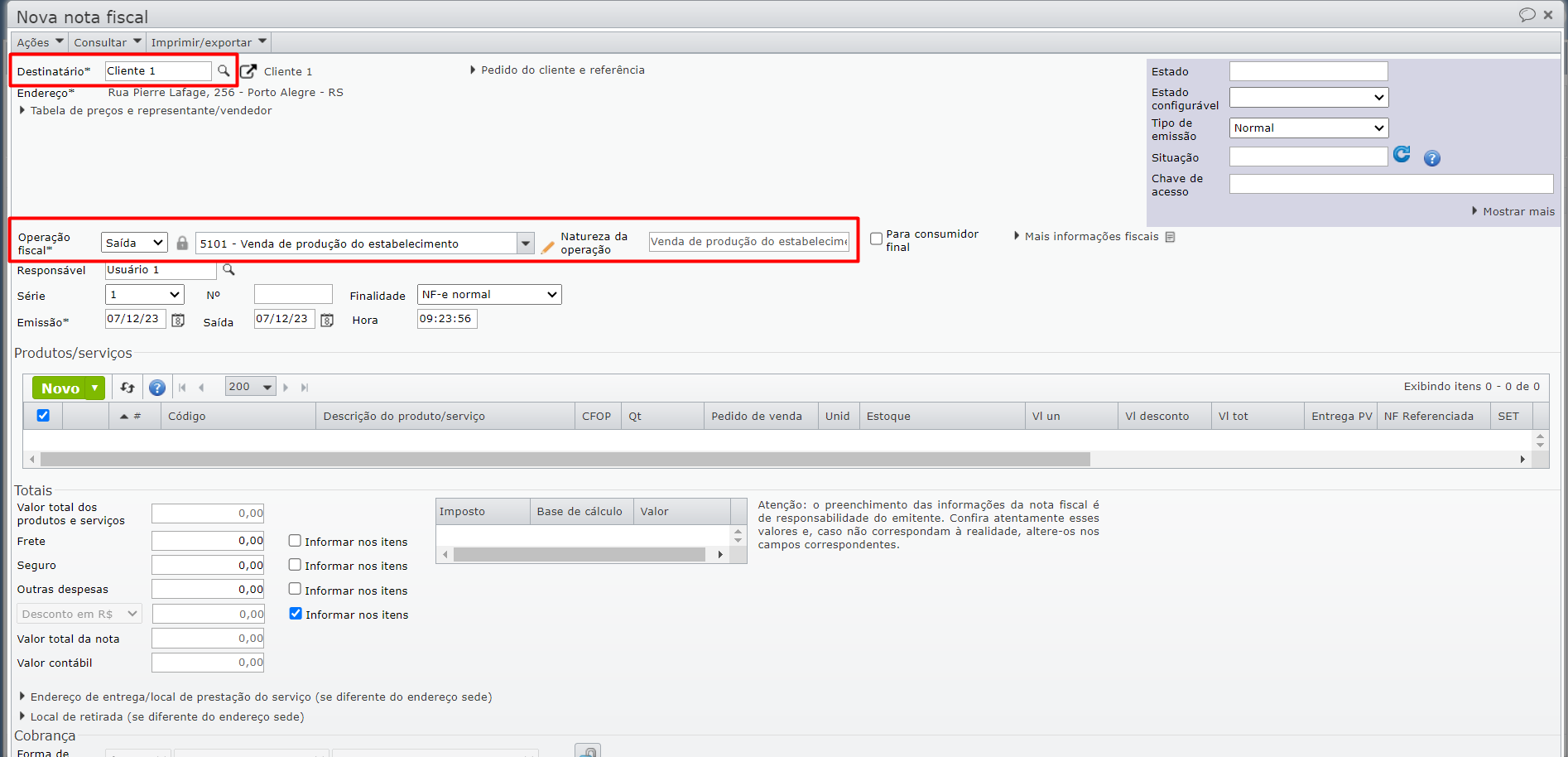Click the sort arrow in the # column
1568x757 pixels.
pyautogui.click(x=124, y=417)
